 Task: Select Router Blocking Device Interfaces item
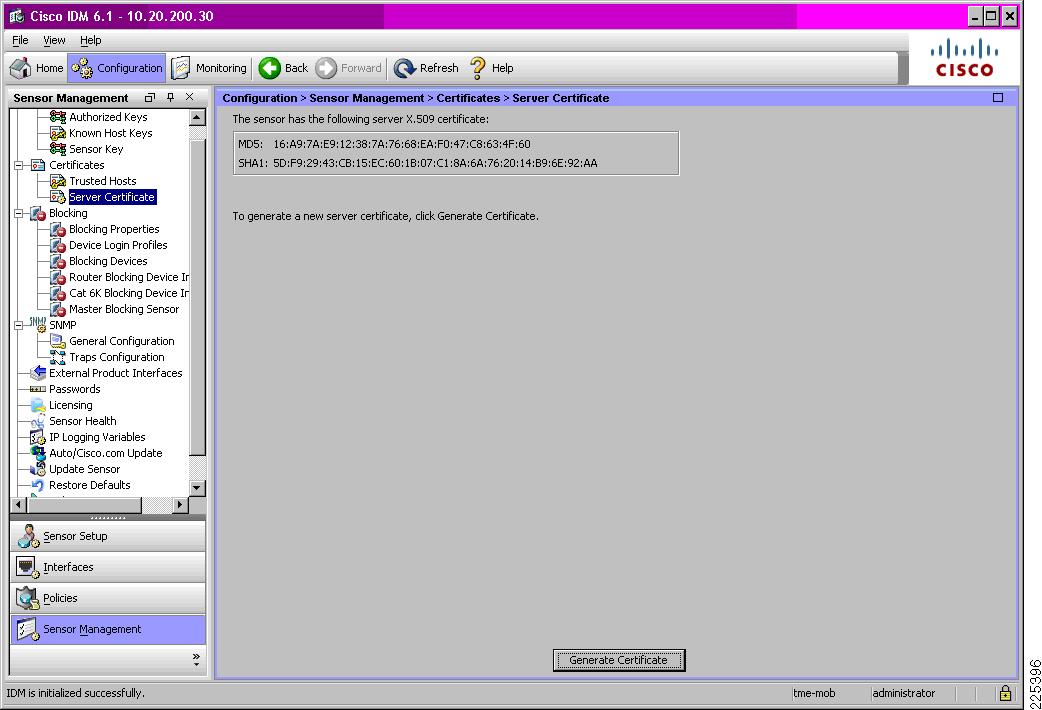point(129,277)
